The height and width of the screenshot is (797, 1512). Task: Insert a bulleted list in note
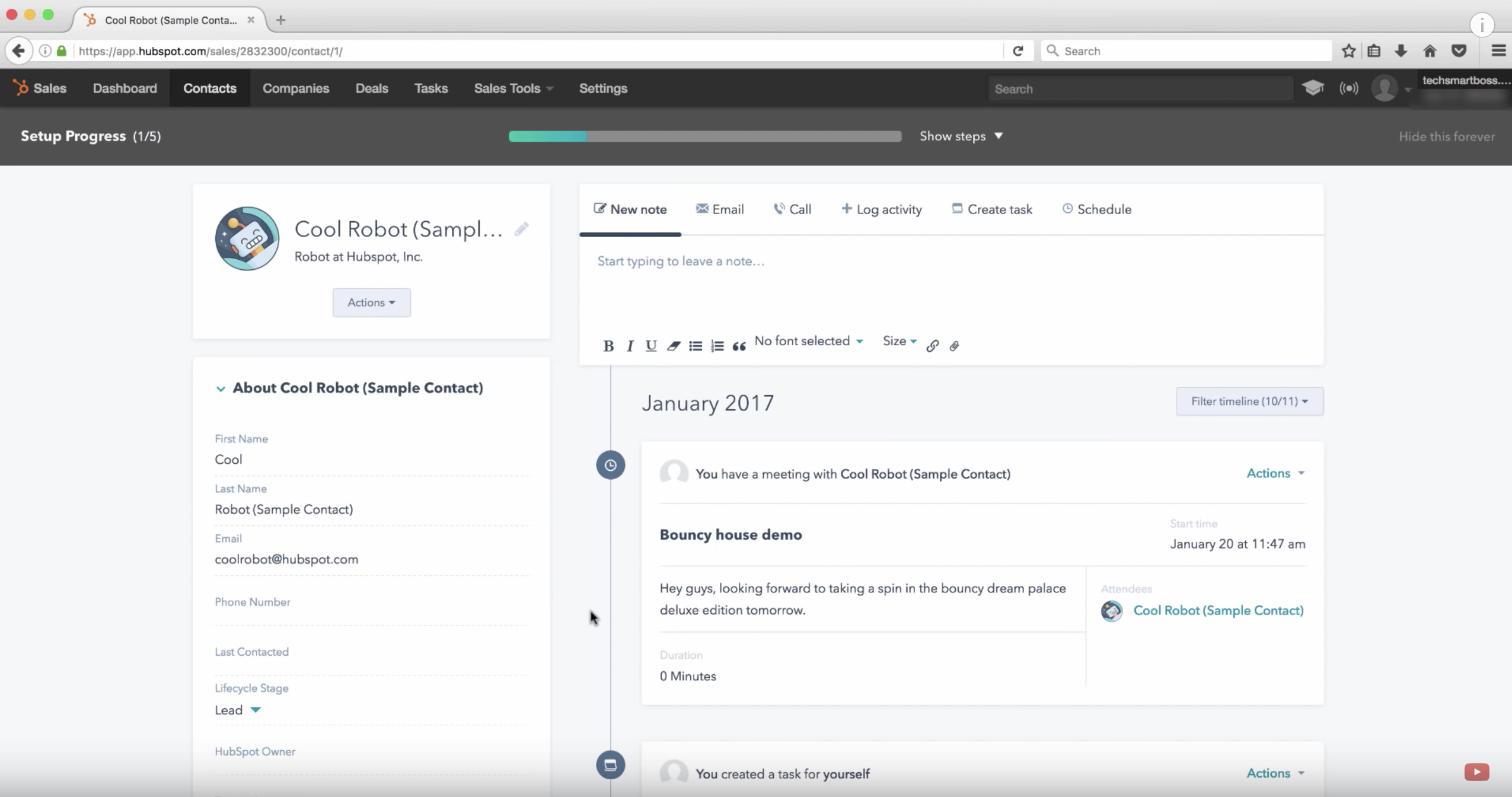pyautogui.click(x=696, y=346)
